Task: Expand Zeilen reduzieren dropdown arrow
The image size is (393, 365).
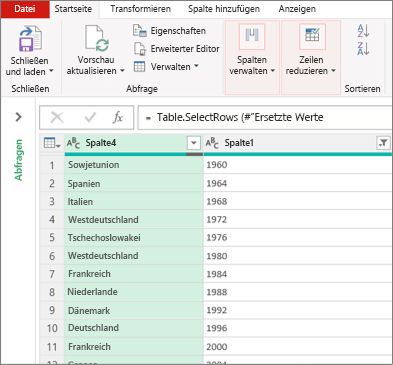Action: coord(333,71)
